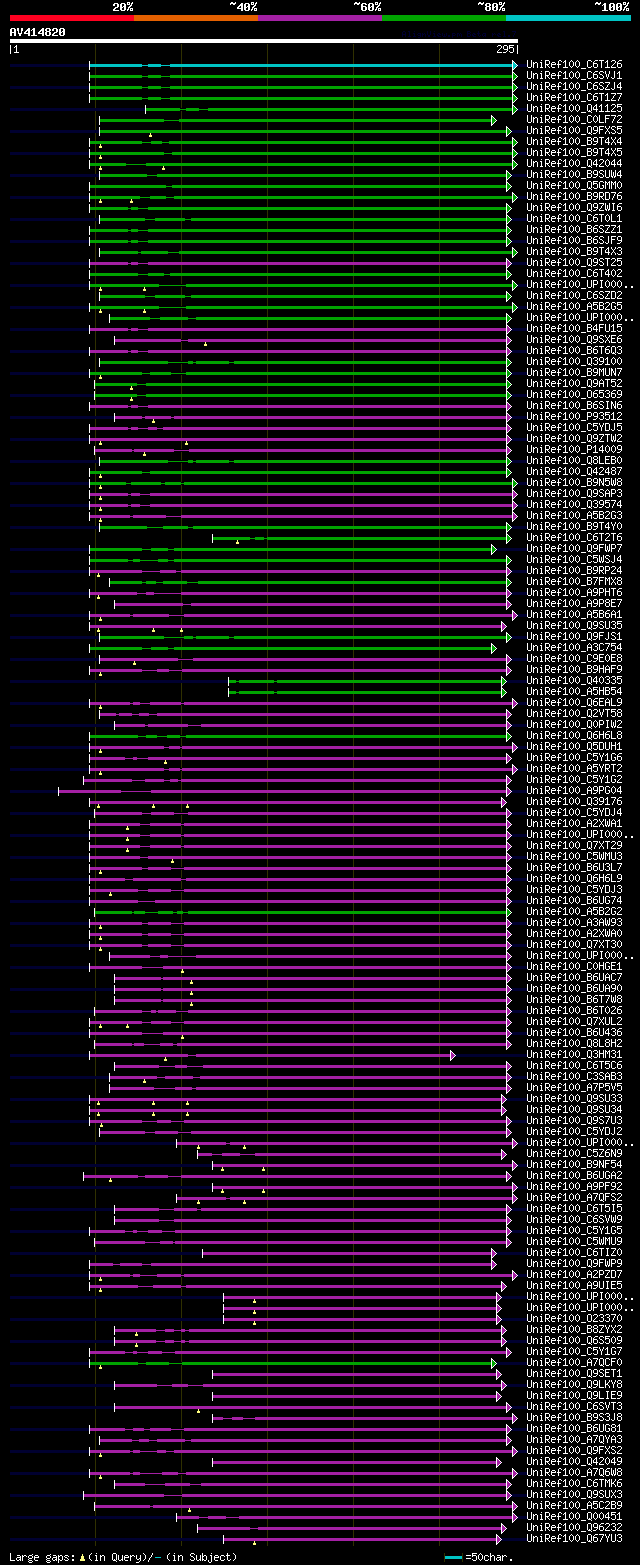Select hit label UniRef100_Q42044
This screenshot has height=1565, width=640.
point(574,163)
